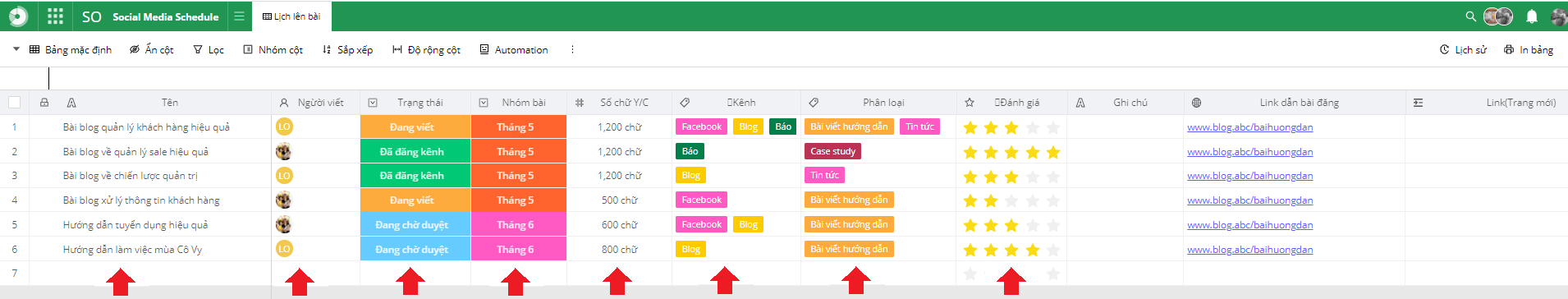Click the Link dẫn bài đăng column header
This screenshot has width=1568, height=299.
pos(1299,103)
